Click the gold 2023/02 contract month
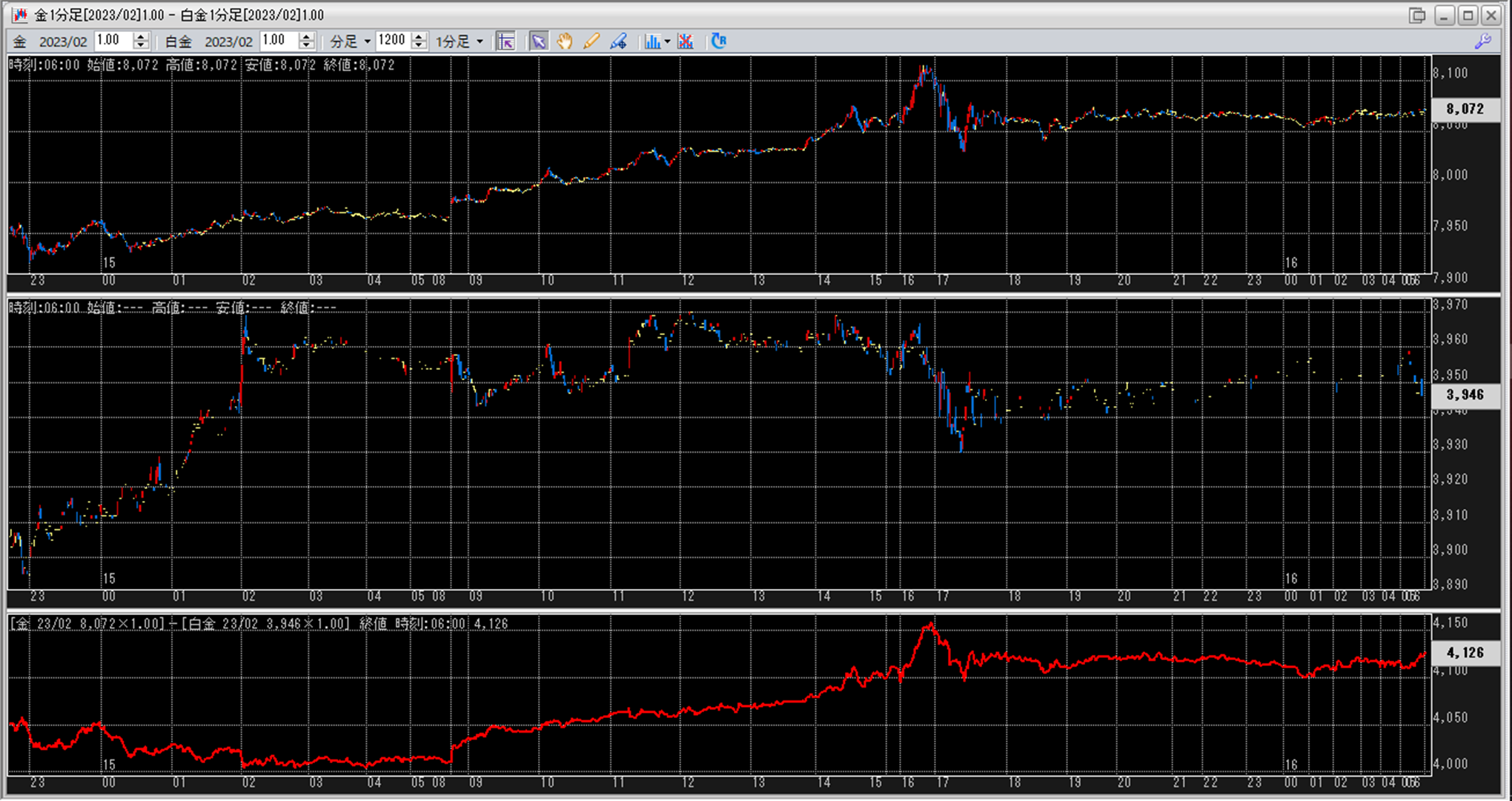 point(63,41)
